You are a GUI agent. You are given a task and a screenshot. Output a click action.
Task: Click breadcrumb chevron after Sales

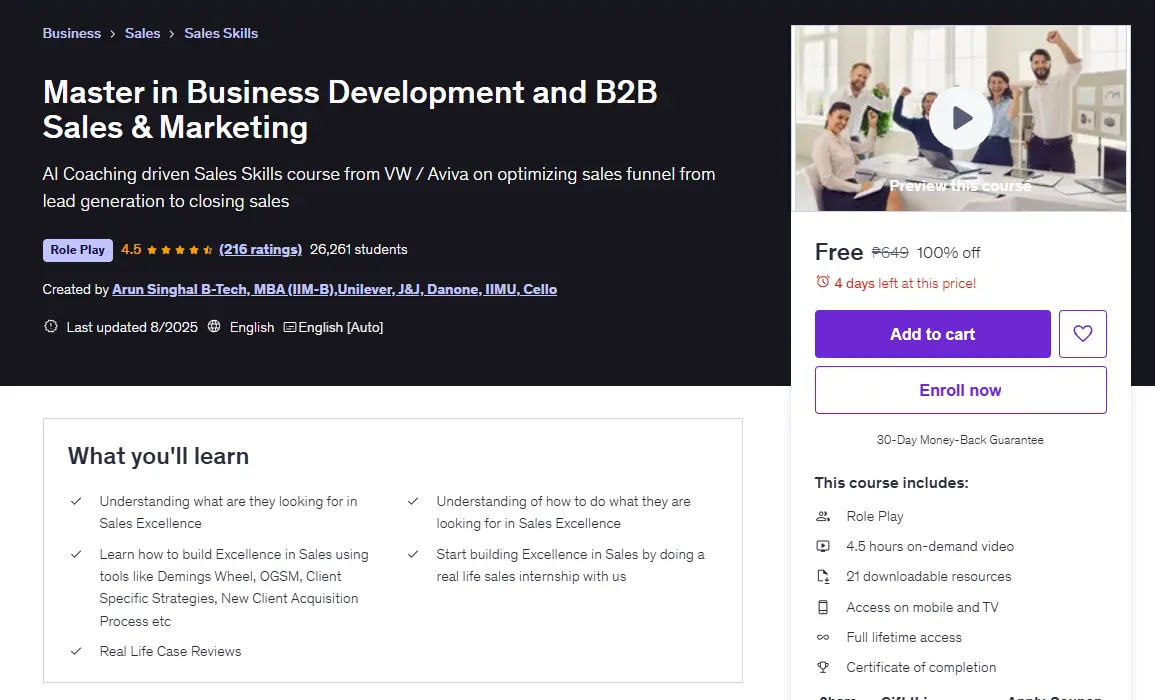pyautogui.click(x=172, y=34)
